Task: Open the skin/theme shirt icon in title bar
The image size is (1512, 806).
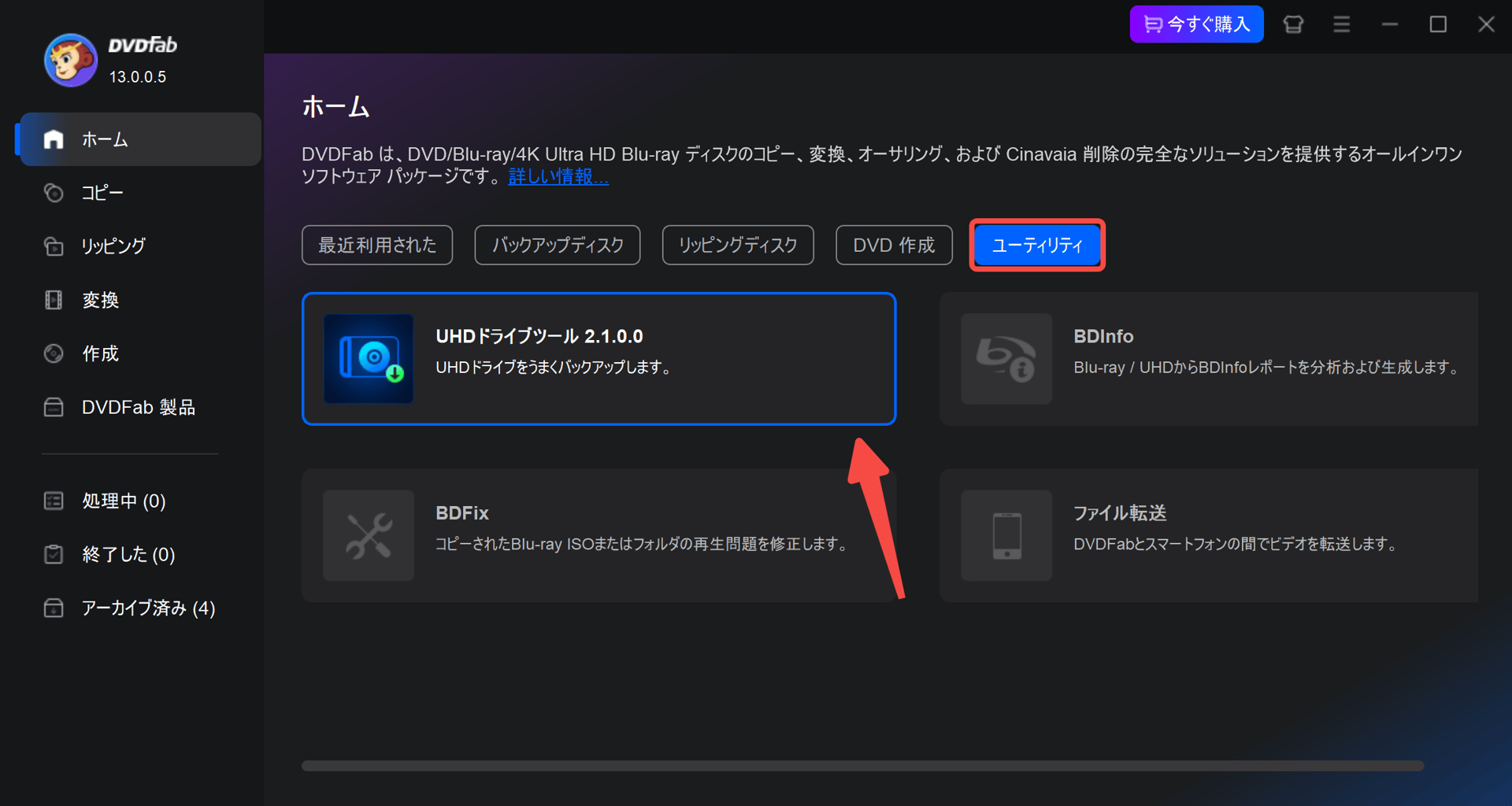Action: pos(1293,24)
